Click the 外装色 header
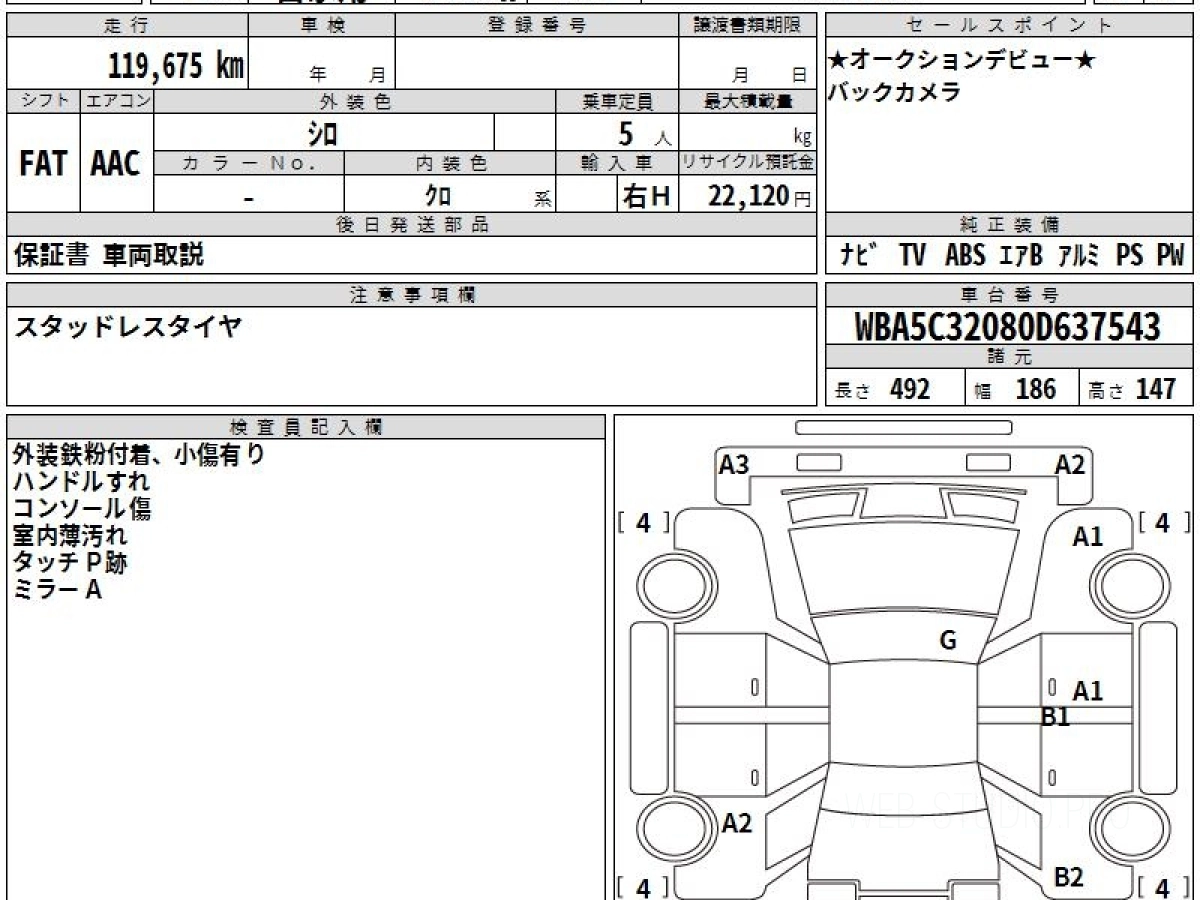Screen dimensions: 1200x900 pyautogui.click(x=355, y=101)
